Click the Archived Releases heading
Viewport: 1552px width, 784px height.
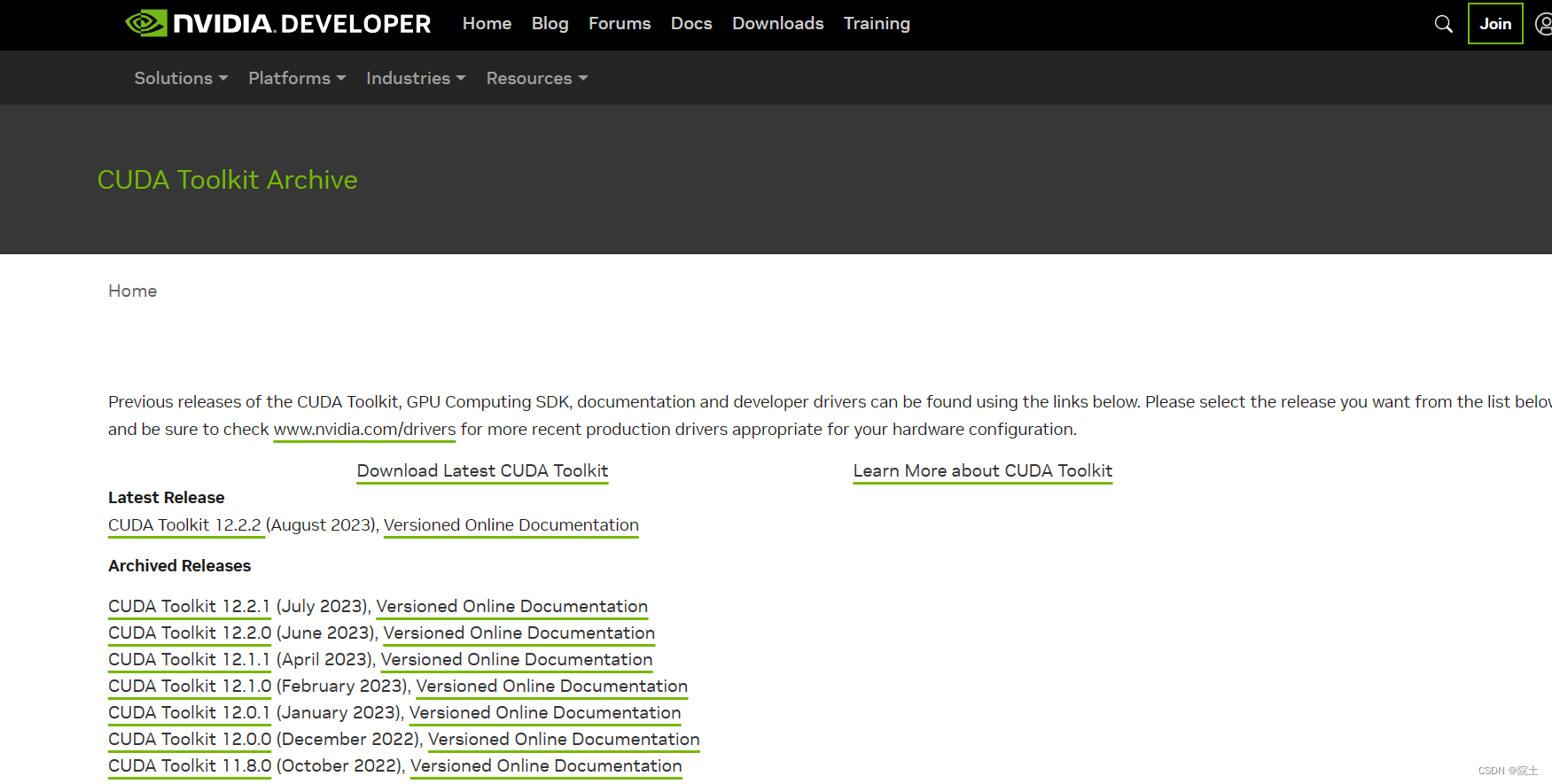coord(180,566)
